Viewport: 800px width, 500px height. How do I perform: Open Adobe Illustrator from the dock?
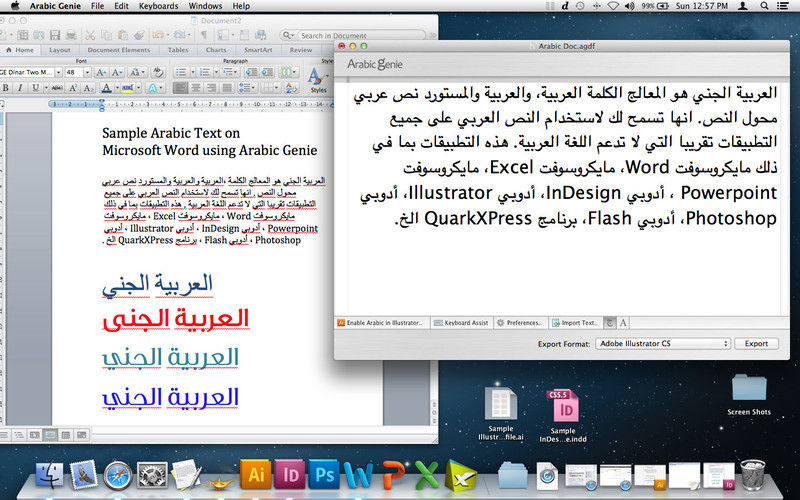[255, 474]
